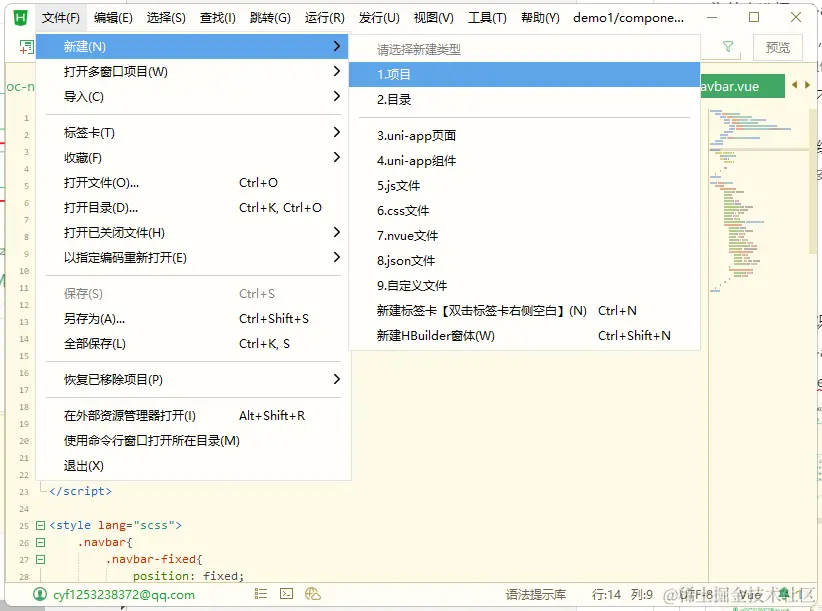Open the terminal icon in status bar

pos(286,594)
